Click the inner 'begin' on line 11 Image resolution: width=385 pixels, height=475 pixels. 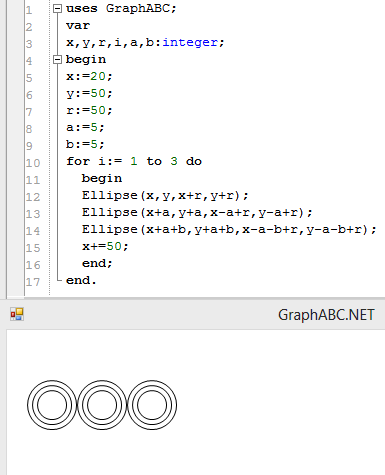point(102,179)
